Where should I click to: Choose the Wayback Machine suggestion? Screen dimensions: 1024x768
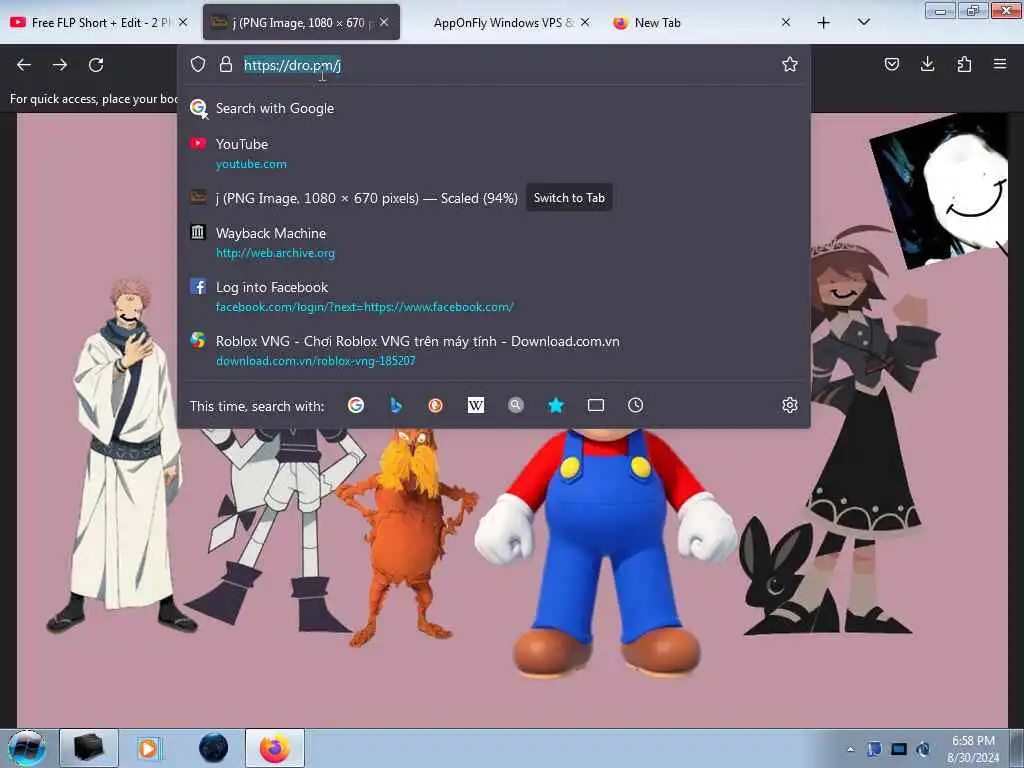click(x=494, y=242)
